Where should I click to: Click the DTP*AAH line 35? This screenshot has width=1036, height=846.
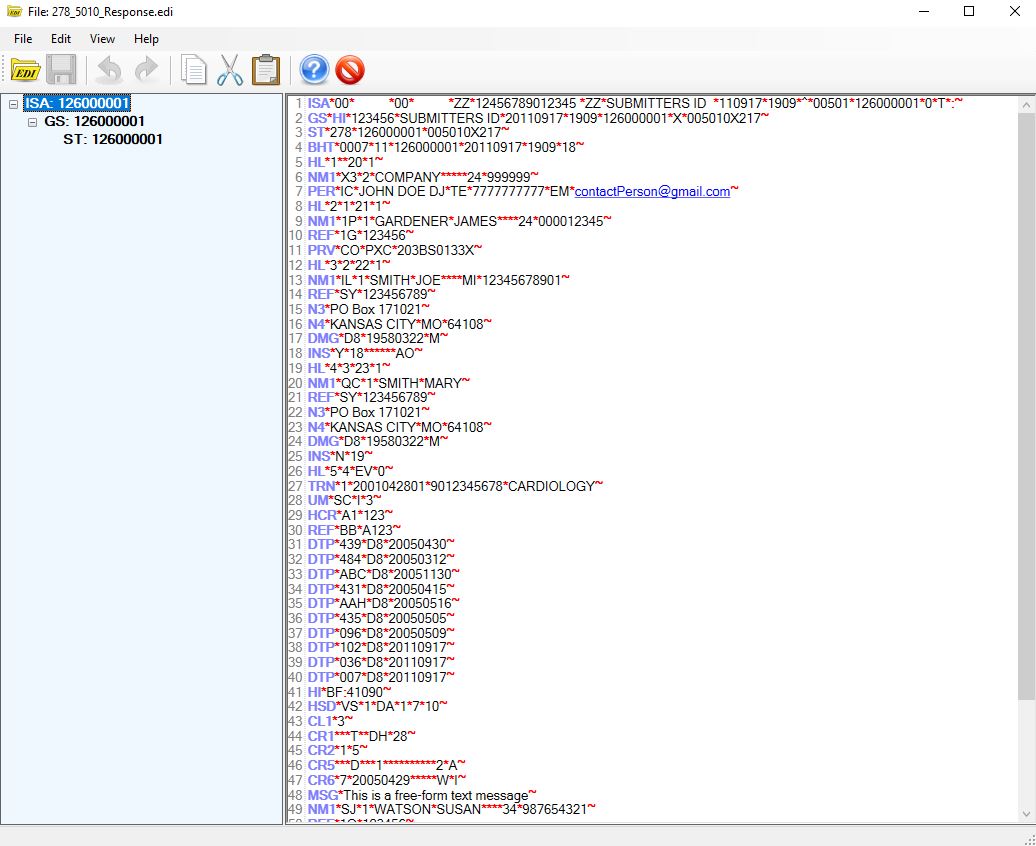point(384,603)
